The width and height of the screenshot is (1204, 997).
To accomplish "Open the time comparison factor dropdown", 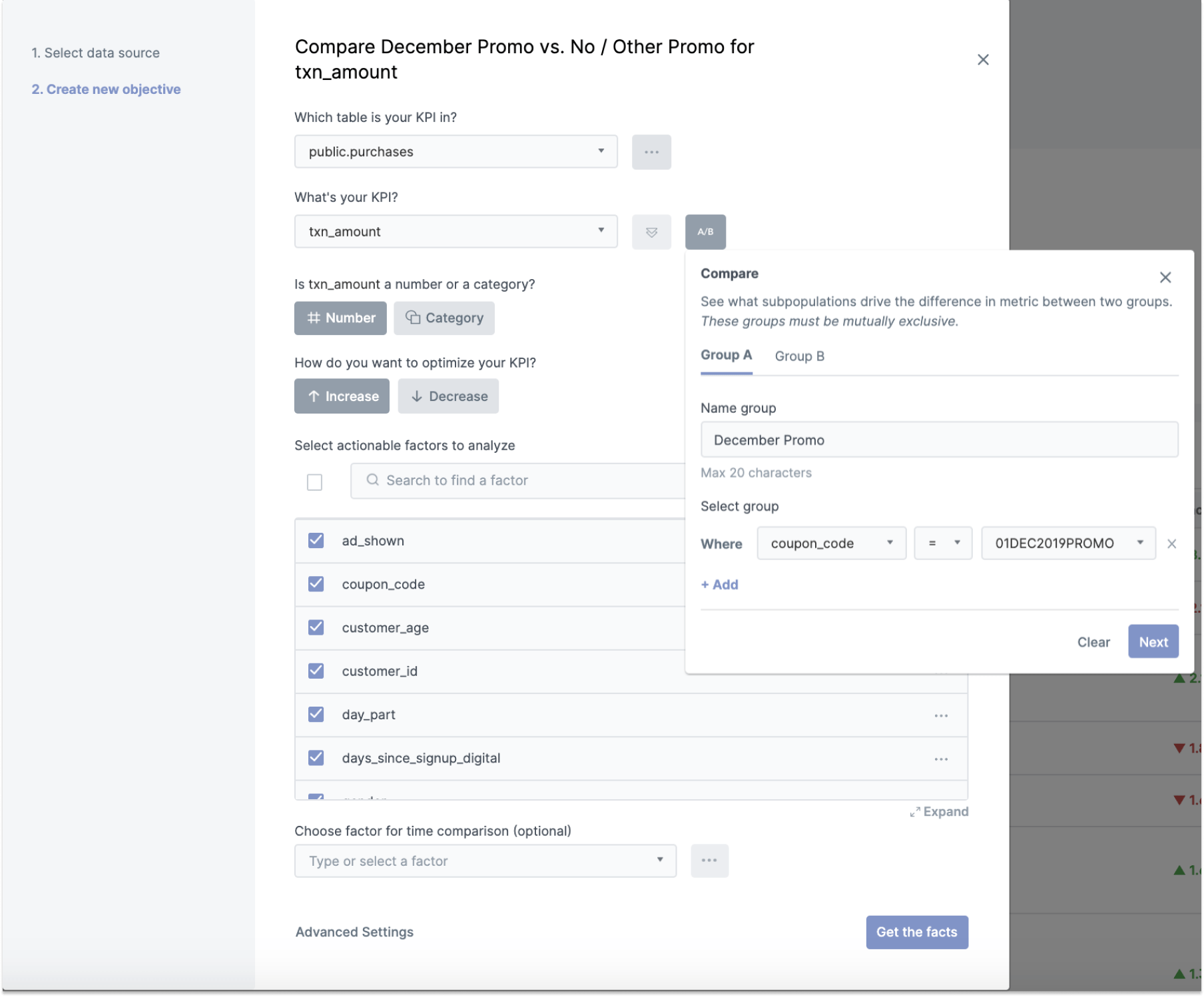I will click(x=485, y=860).
